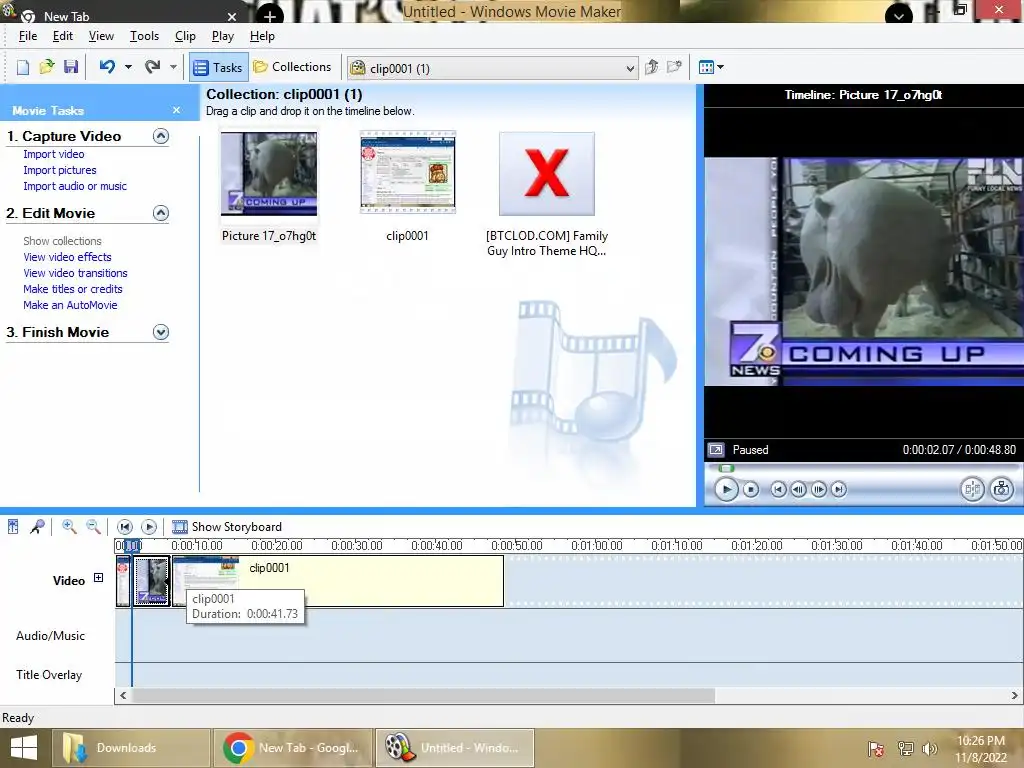This screenshot has width=1024, height=768.
Task: Click the Rewind Timeline icon
Action: click(125, 526)
